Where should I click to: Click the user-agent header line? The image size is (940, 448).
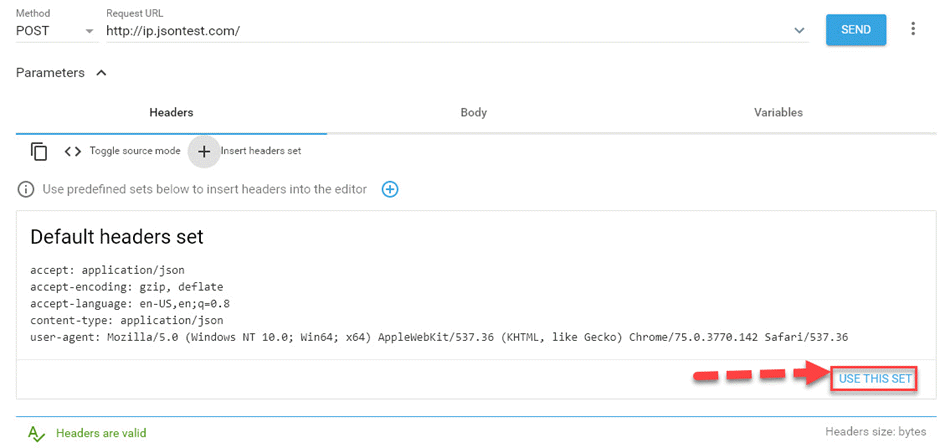pos(439,338)
